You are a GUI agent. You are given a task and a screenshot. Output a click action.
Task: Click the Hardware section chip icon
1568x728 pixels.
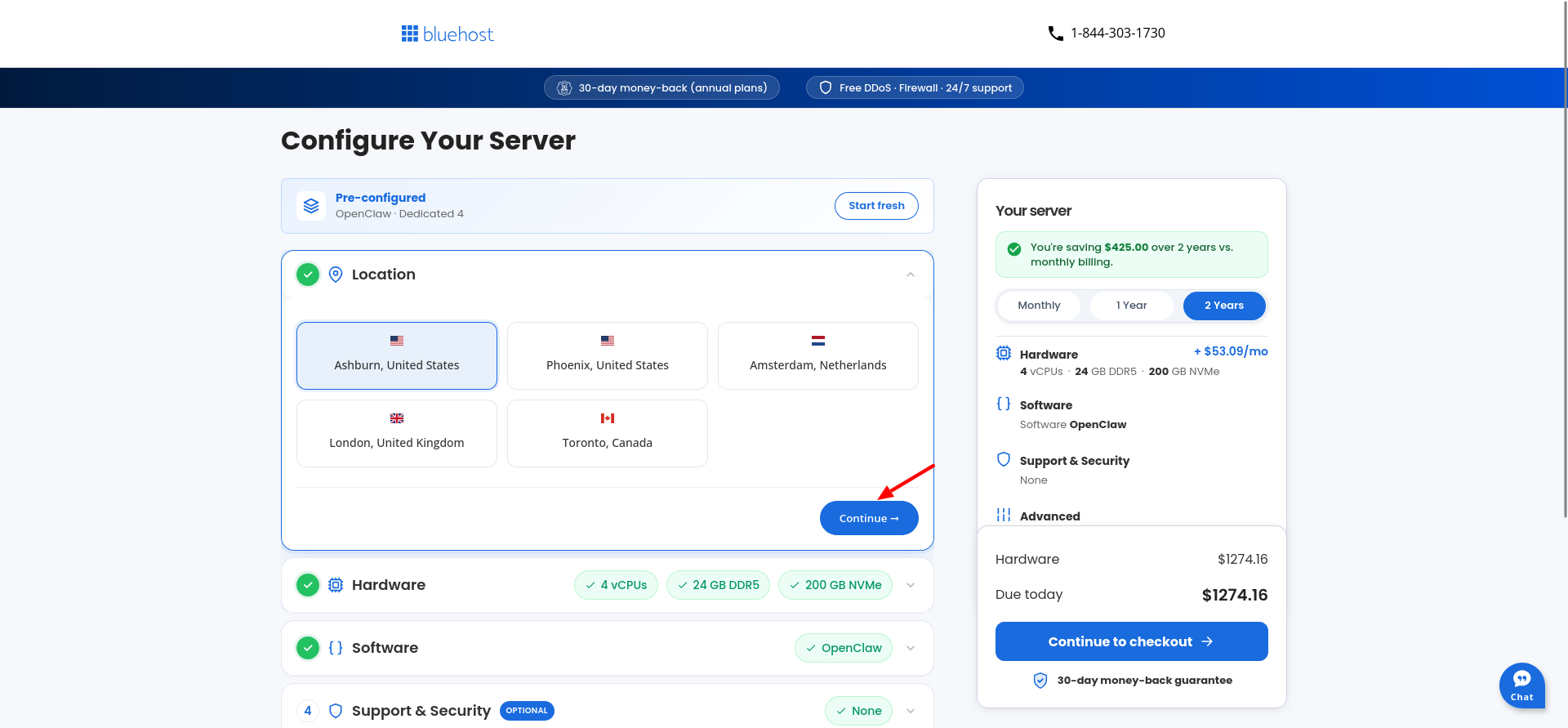coord(336,585)
